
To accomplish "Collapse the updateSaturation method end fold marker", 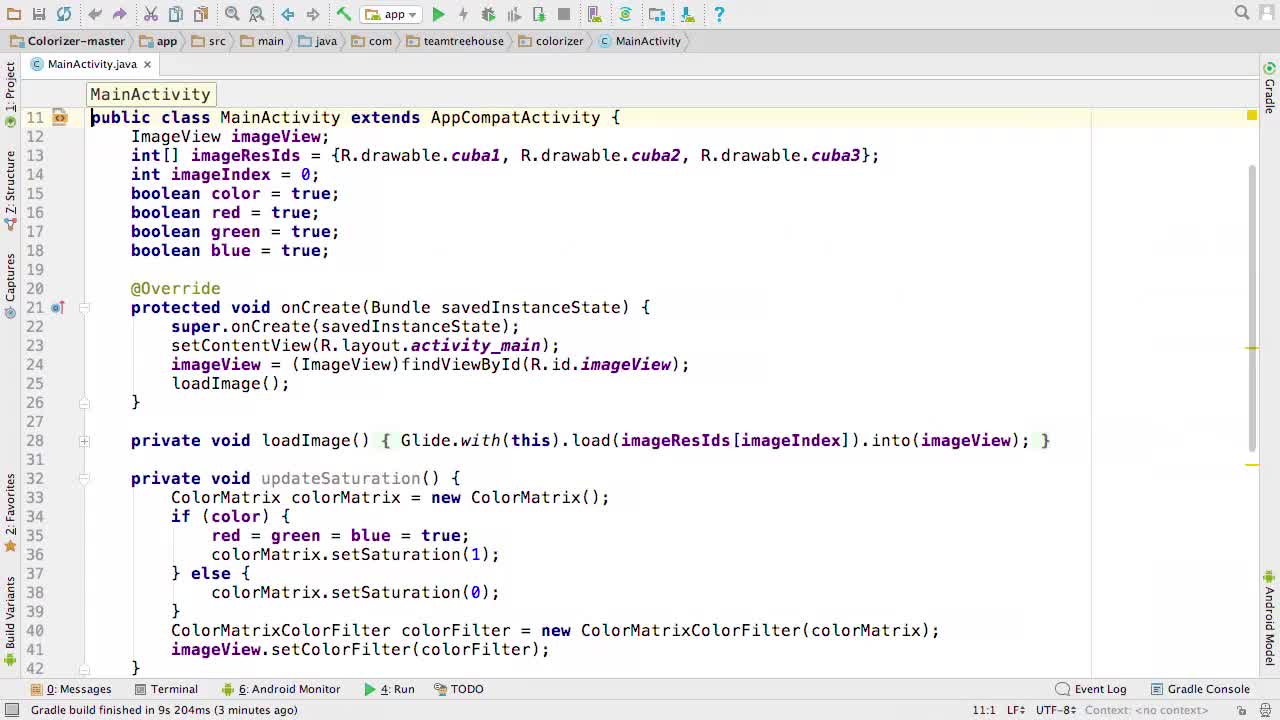I will point(84,669).
